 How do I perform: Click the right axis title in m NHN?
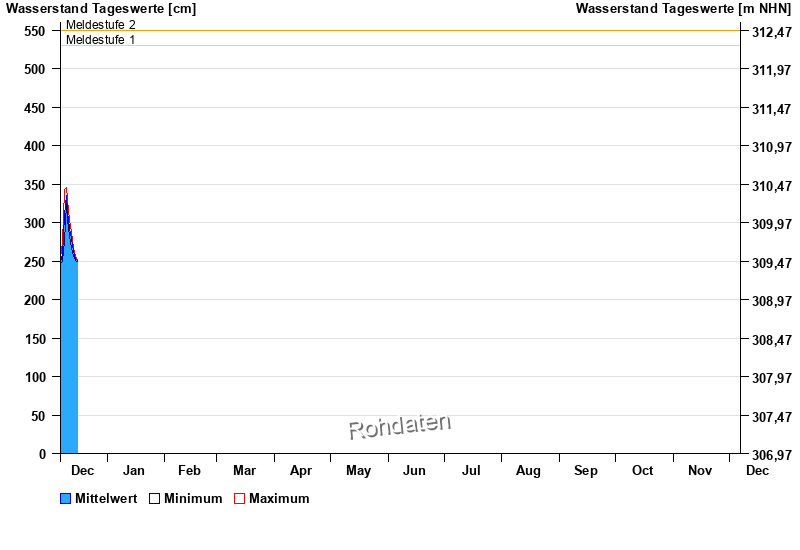tap(685, 9)
